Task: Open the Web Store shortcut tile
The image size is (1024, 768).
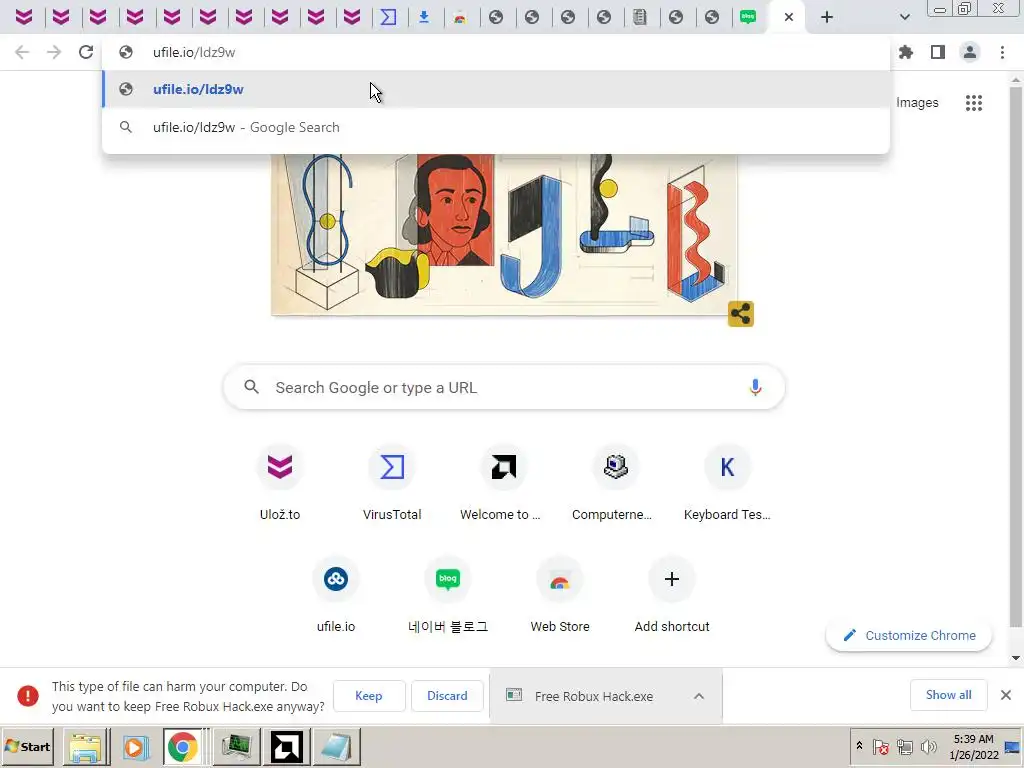Action: 560,596
